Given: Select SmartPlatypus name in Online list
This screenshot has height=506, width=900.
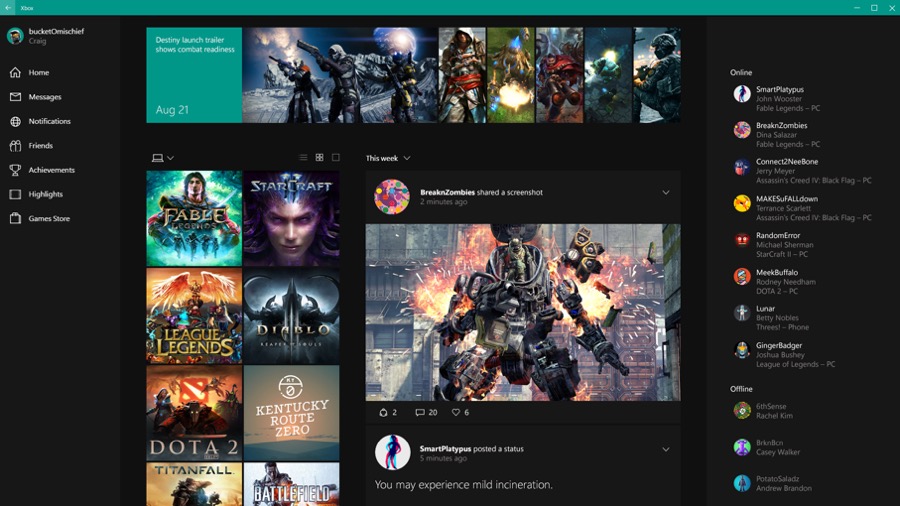Looking at the screenshot, I should [779, 89].
